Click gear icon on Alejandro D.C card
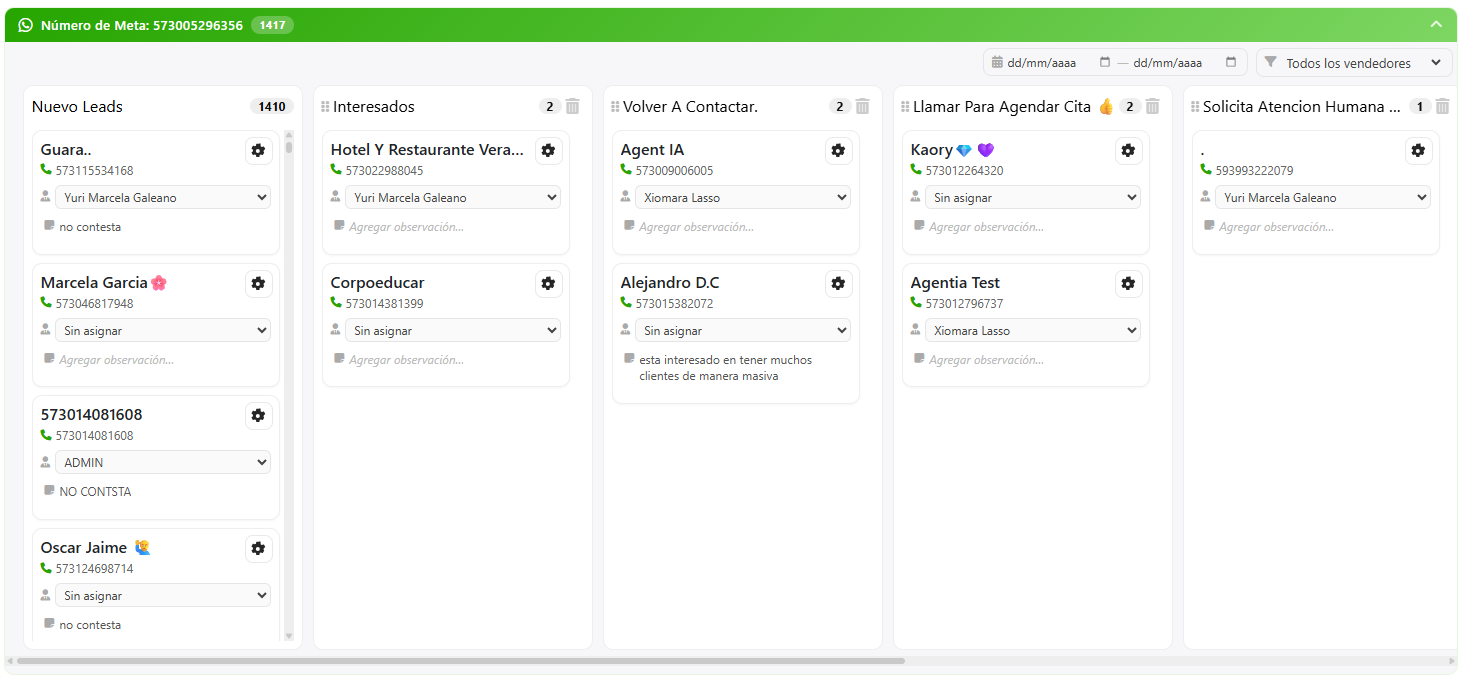The image size is (1466, 680). (838, 284)
